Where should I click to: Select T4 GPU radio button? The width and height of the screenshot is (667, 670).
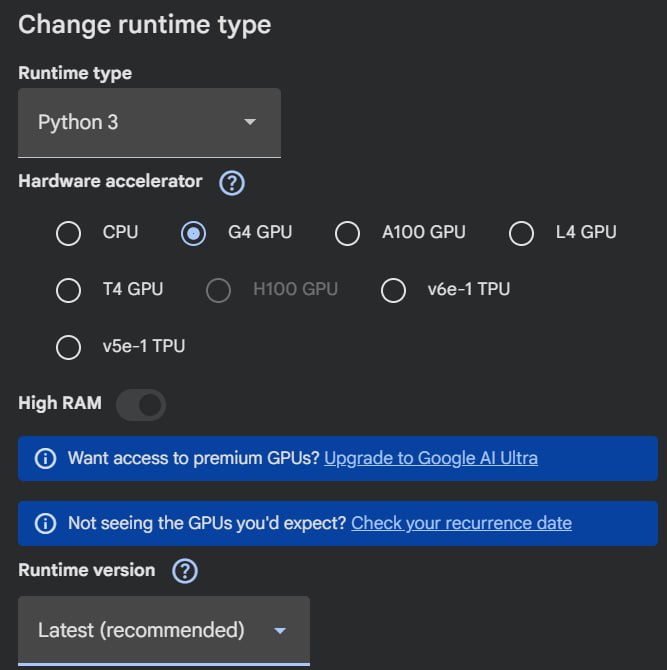coord(68,290)
